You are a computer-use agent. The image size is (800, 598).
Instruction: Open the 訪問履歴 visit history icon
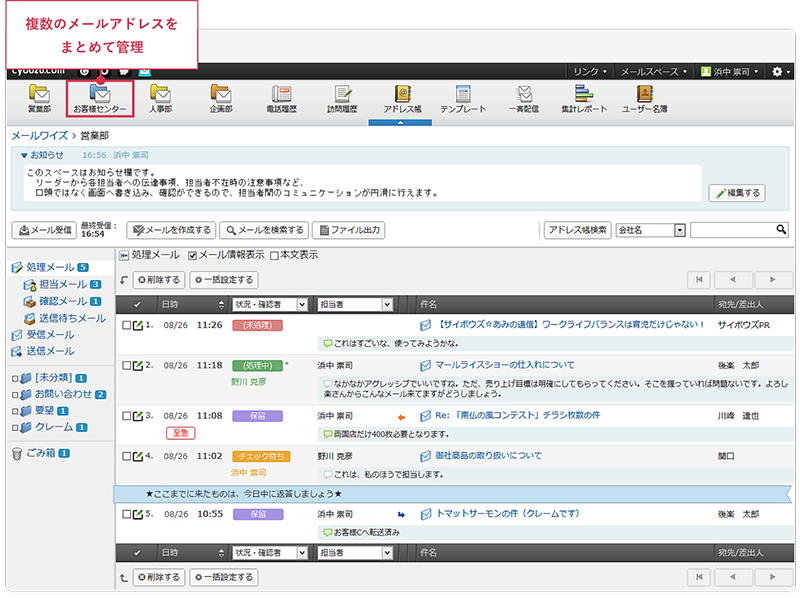coord(342,97)
